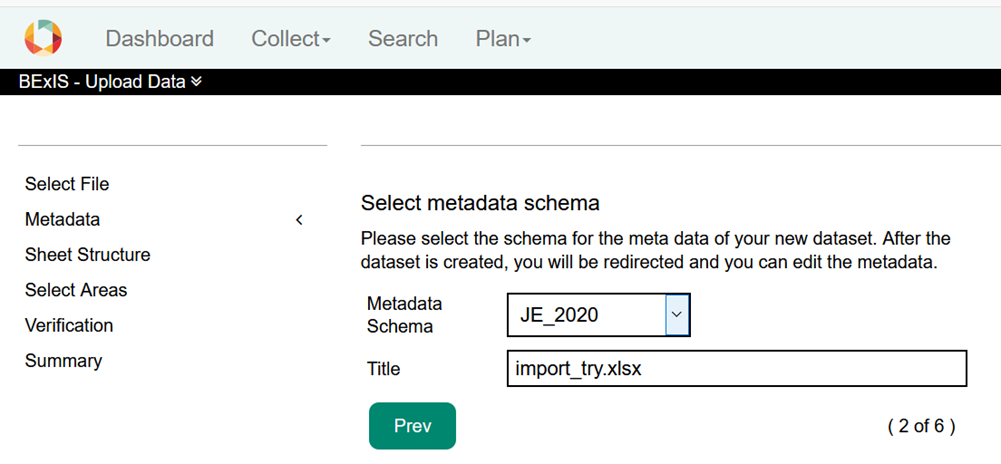Image resolution: width=1001 pixels, height=464 pixels.
Task: Open the Verification step
Action: tap(69, 325)
